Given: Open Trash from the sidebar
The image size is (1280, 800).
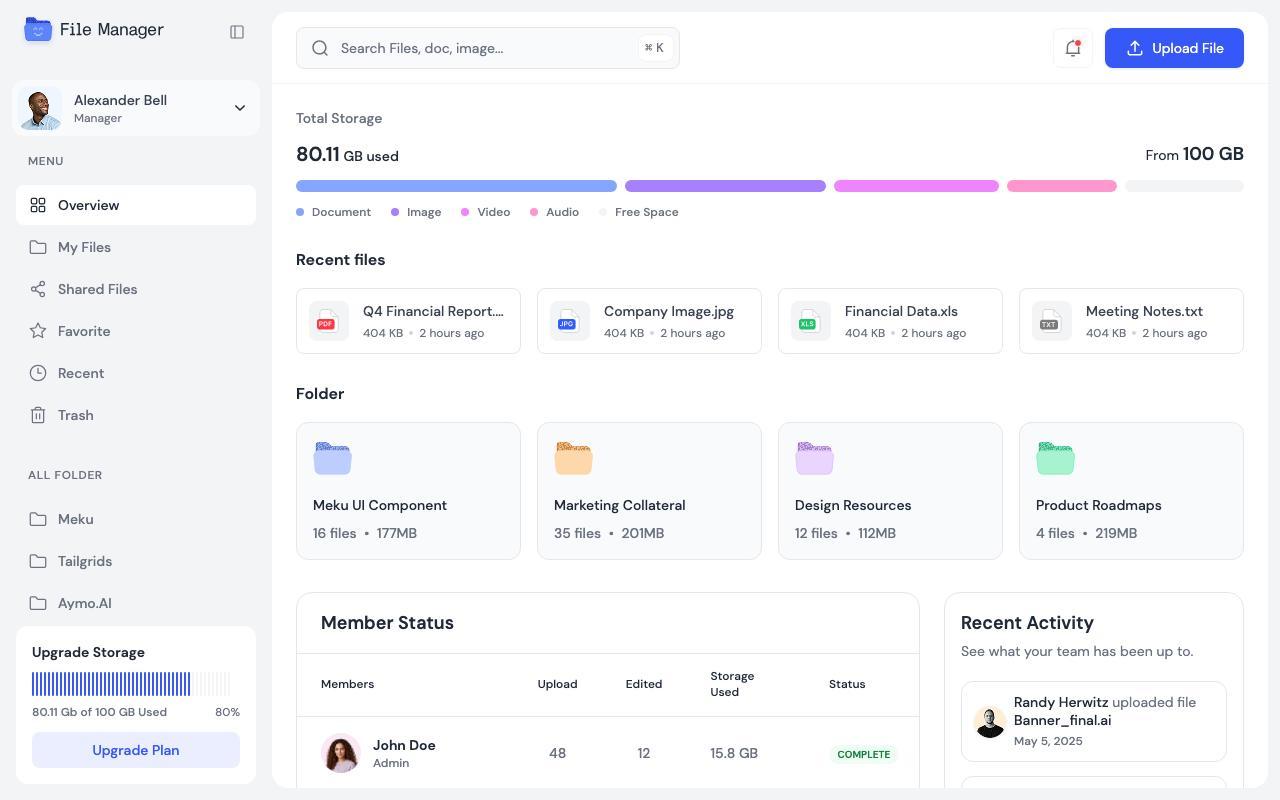Looking at the screenshot, I should click(x=136, y=415).
